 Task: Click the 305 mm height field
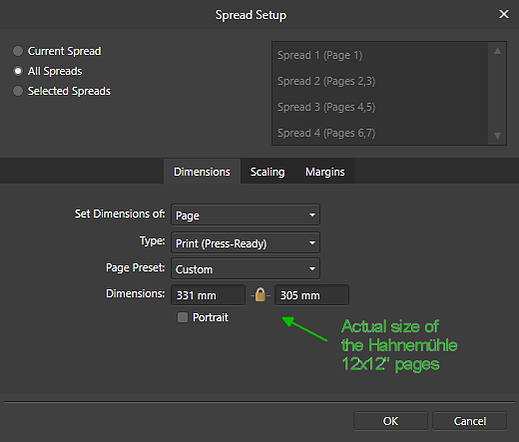pos(312,295)
